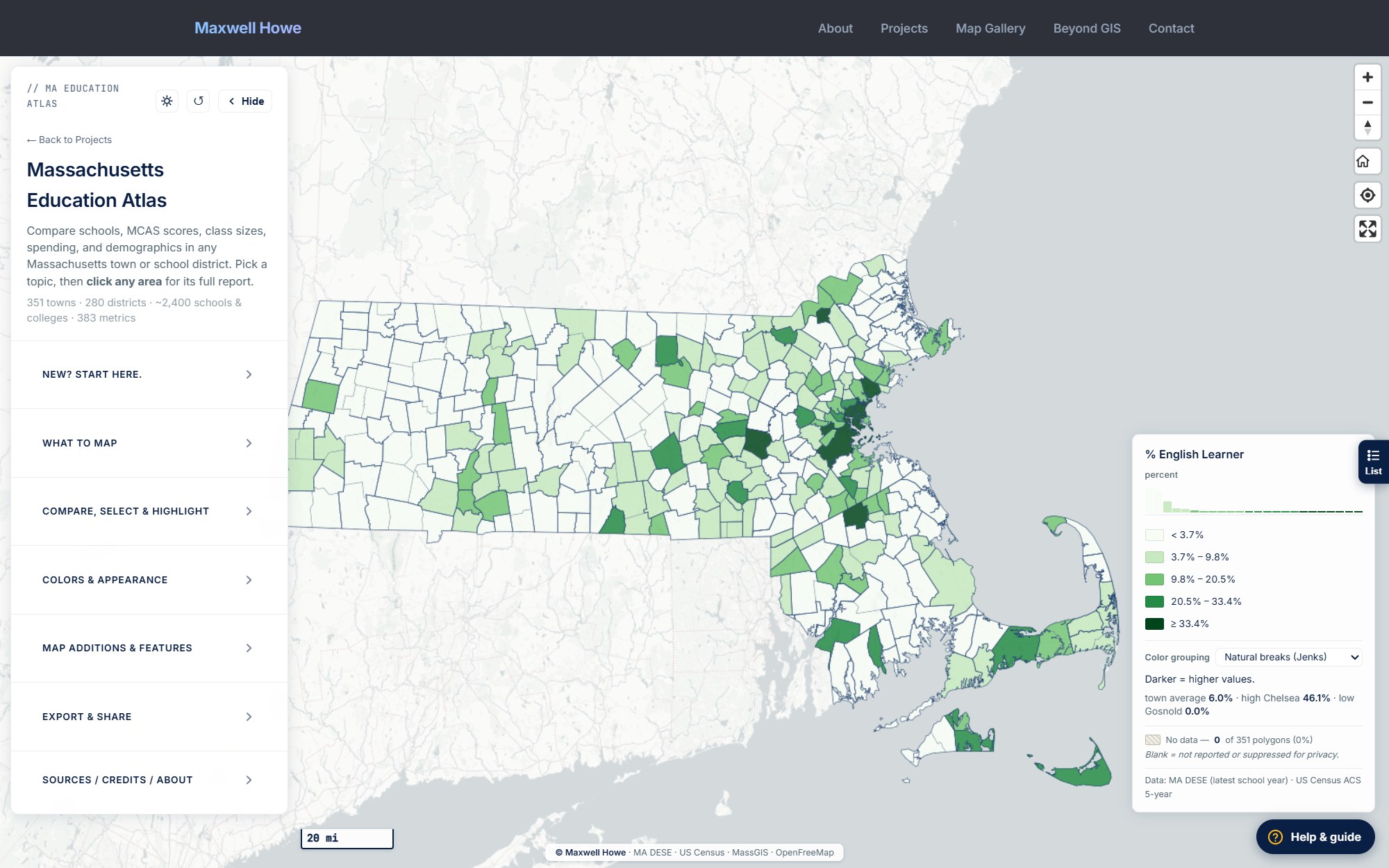Click the legend histogram chart
The image size is (1389, 868).
[x=1254, y=501]
